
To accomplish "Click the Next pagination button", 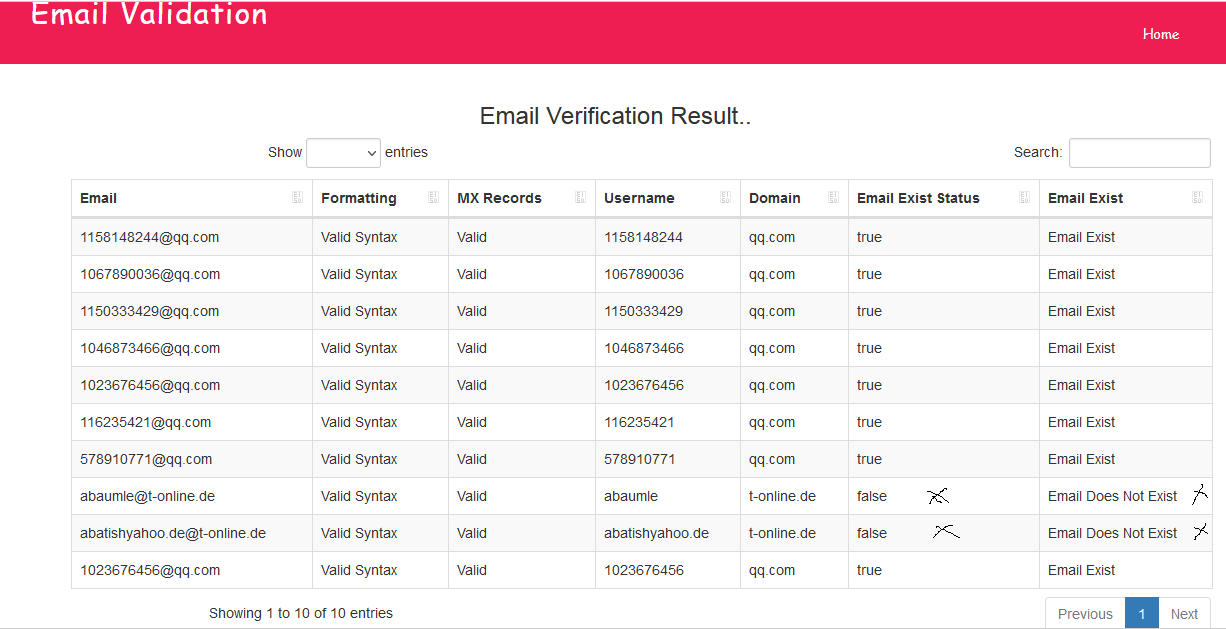I will 1184,614.
